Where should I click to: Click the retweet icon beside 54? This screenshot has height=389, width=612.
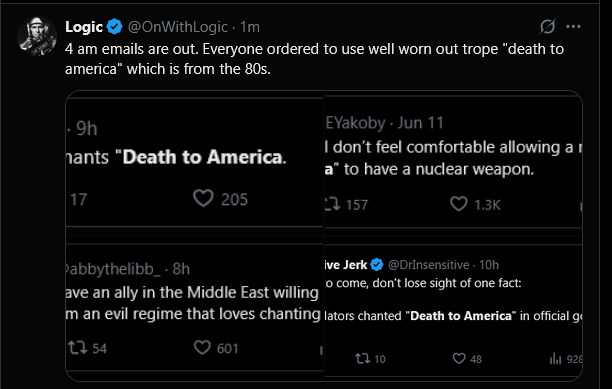pos(78,348)
